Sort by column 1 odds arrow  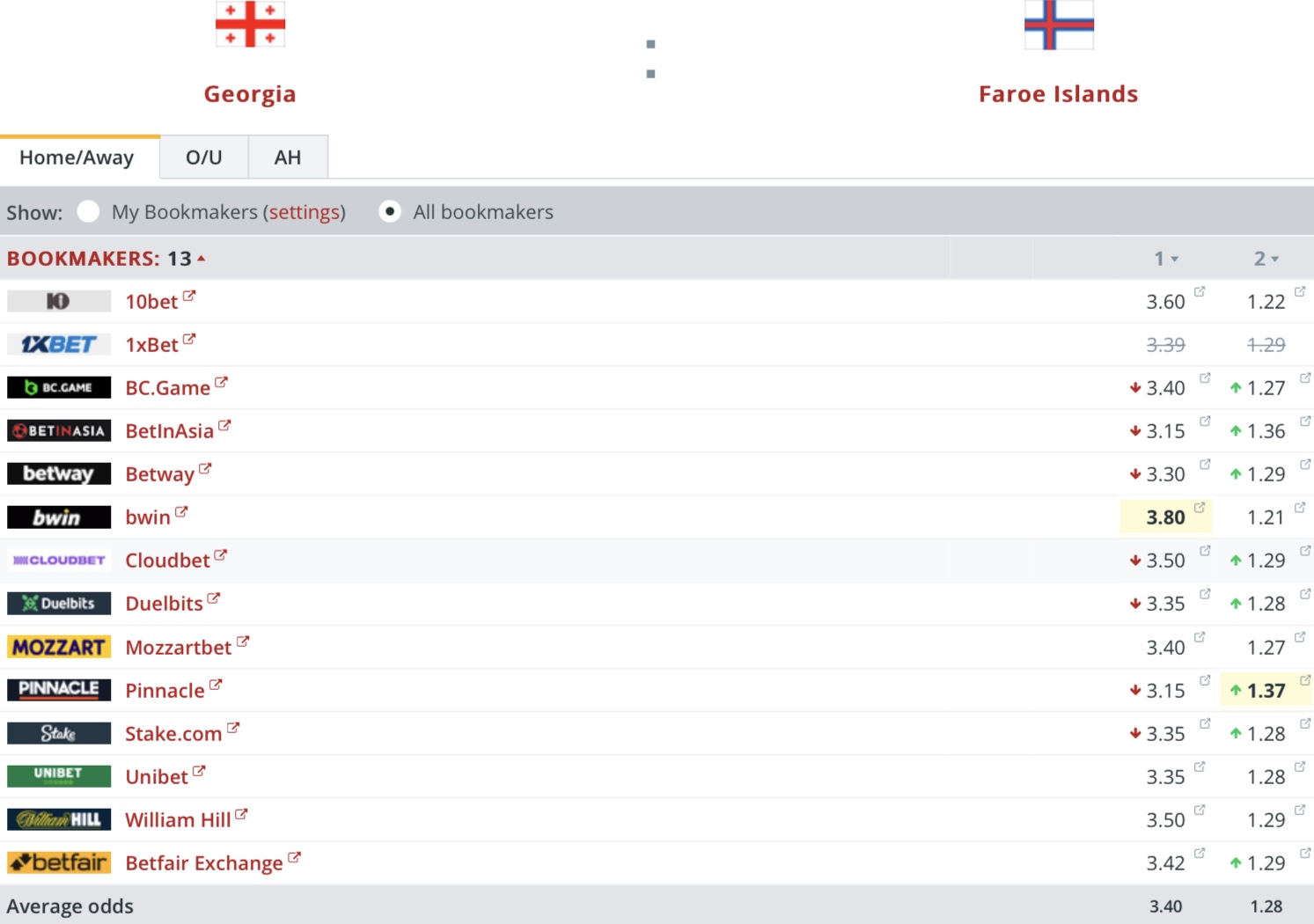(1174, 260)
